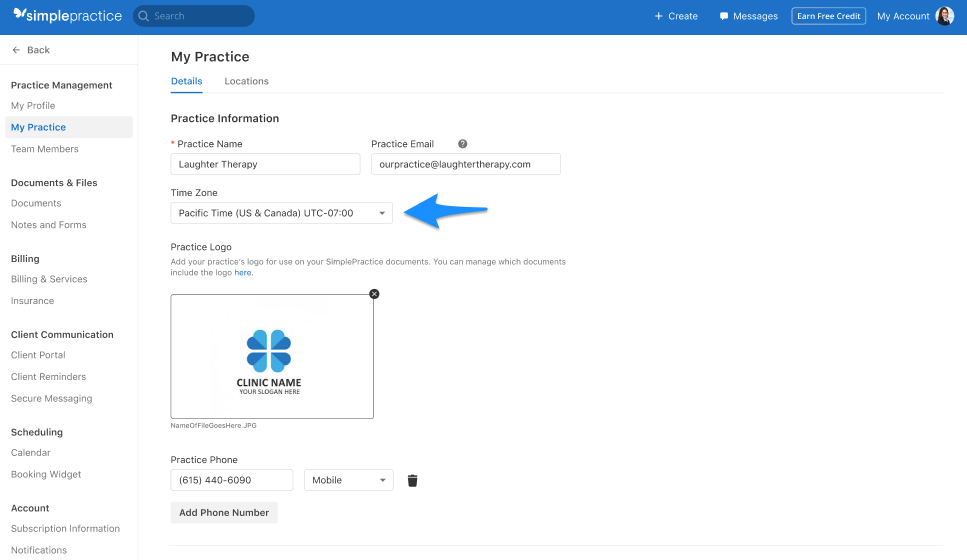Click the Earn Free Credit button
The image size is (967, 560).
(828, 16)
